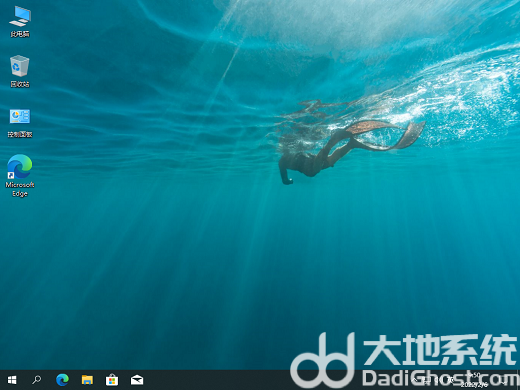Toggle the input method language indicator

coord(451,380)
